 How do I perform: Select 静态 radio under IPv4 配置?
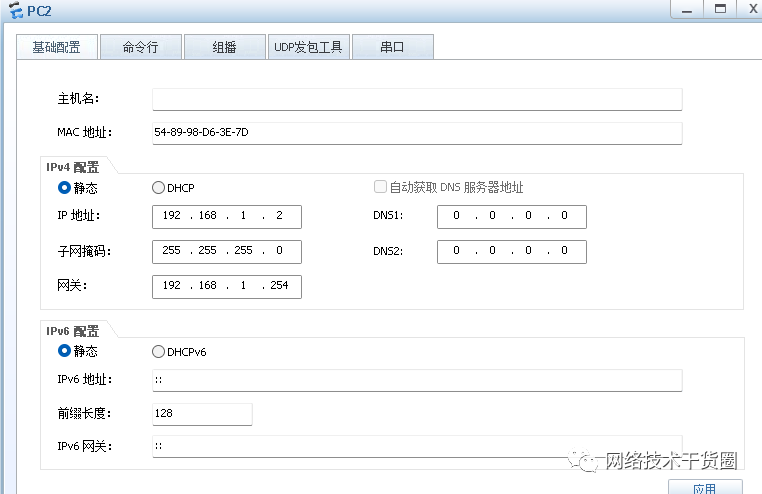coord(64,187)
